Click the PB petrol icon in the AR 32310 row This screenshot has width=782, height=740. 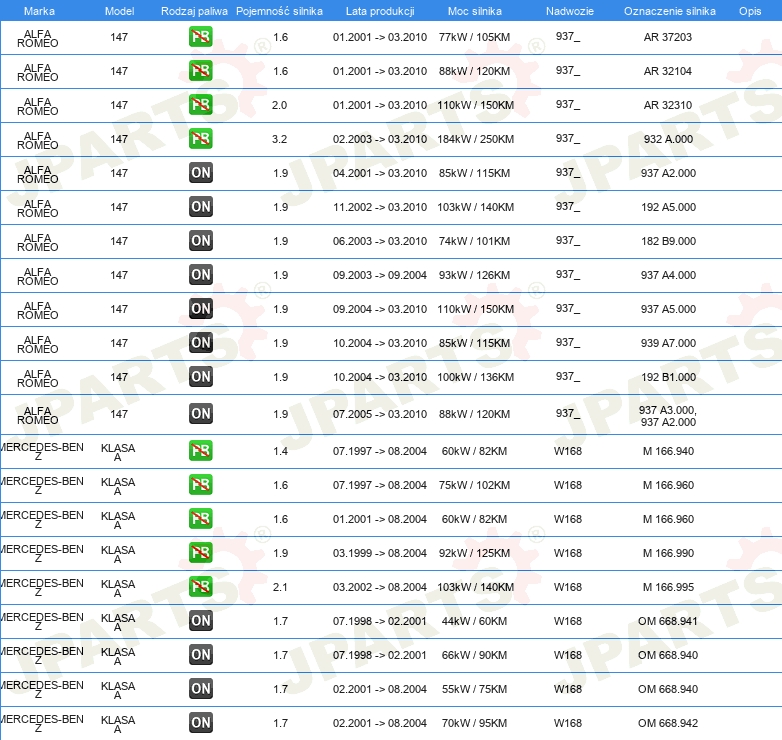200,105
